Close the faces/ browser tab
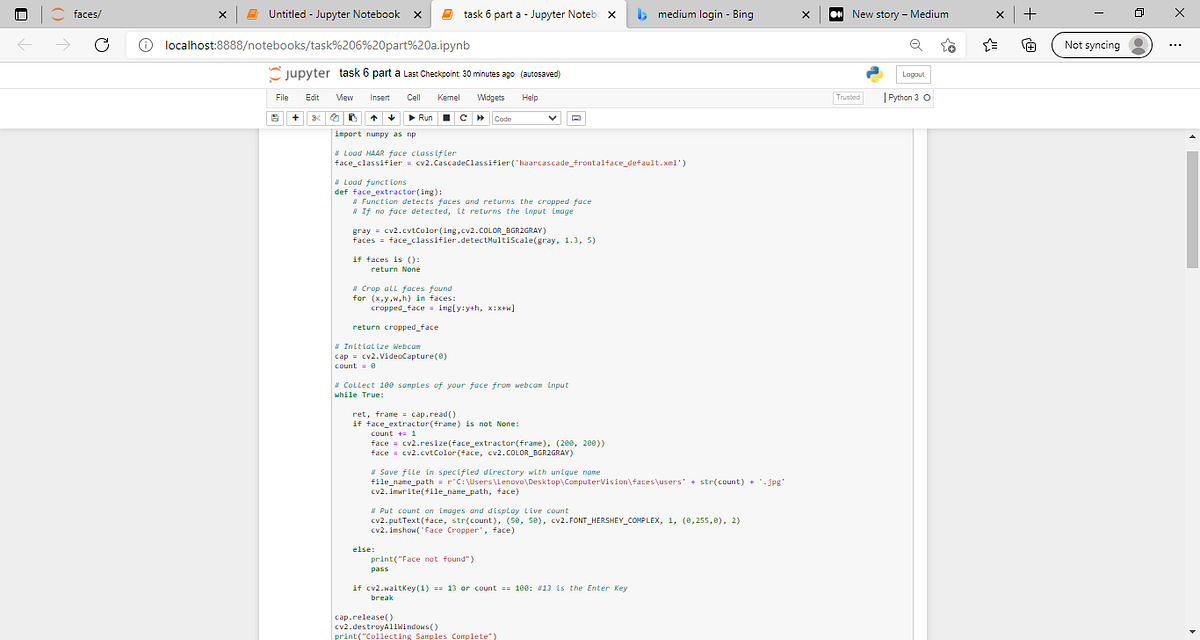The height and width of the screenshot is (640, 1200). coord(223,14)
